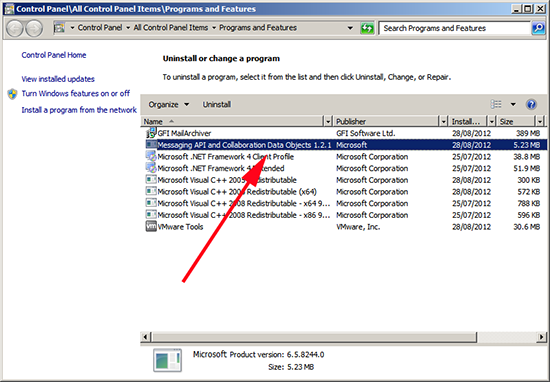Click the GFI MailArchiver program icon

pyautogui.click(x=151, y=133)
